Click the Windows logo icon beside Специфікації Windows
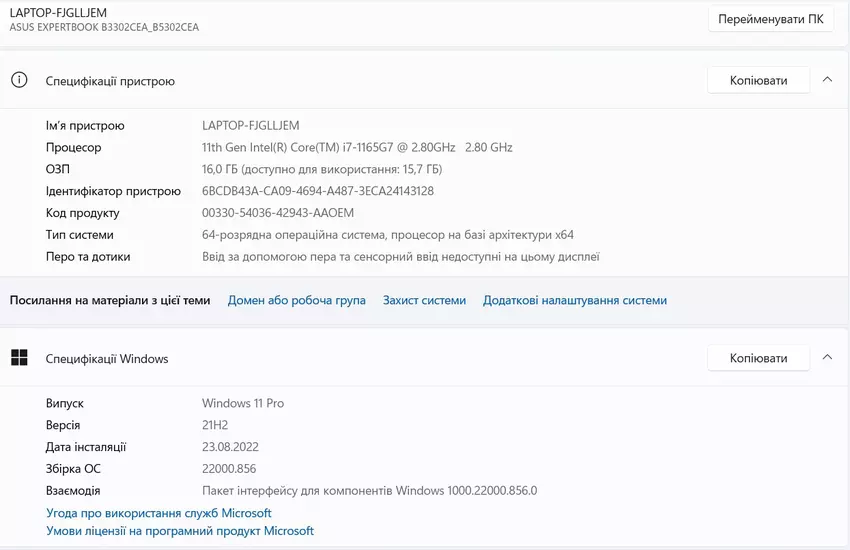Image resolution: width=850 pixels, height=550 pixels. (19, 358)
